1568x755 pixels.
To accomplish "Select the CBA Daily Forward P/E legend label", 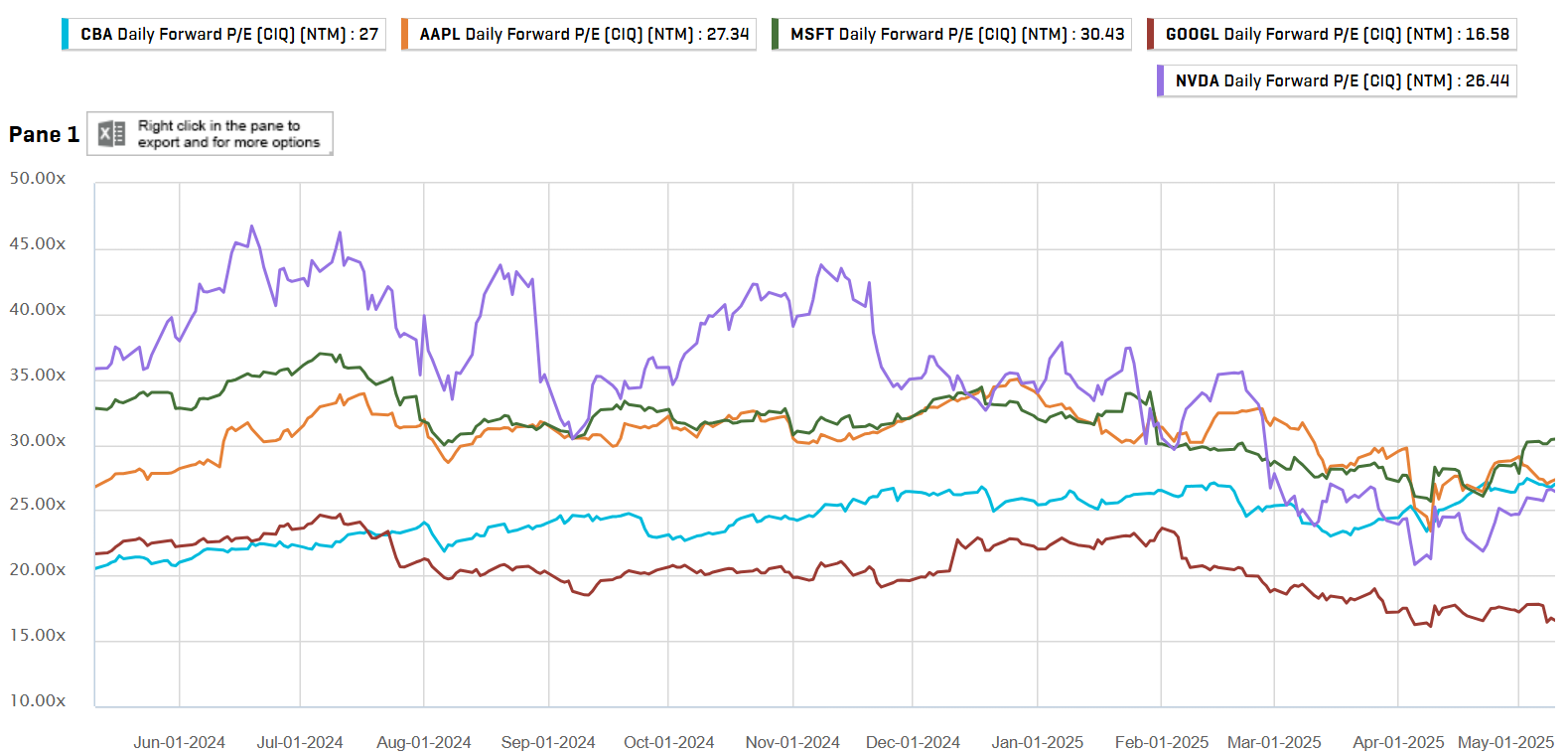I will tap(229, 34).
